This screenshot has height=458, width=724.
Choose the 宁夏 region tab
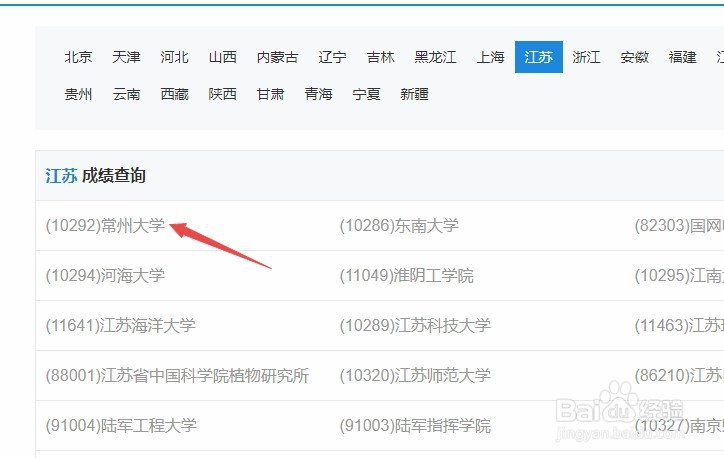(367, 94)
